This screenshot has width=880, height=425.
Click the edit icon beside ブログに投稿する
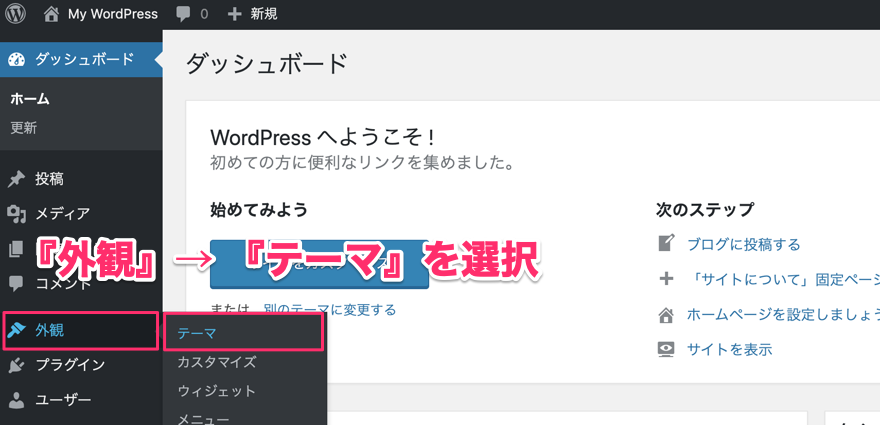pyautogui.click(x=666, y=244)
